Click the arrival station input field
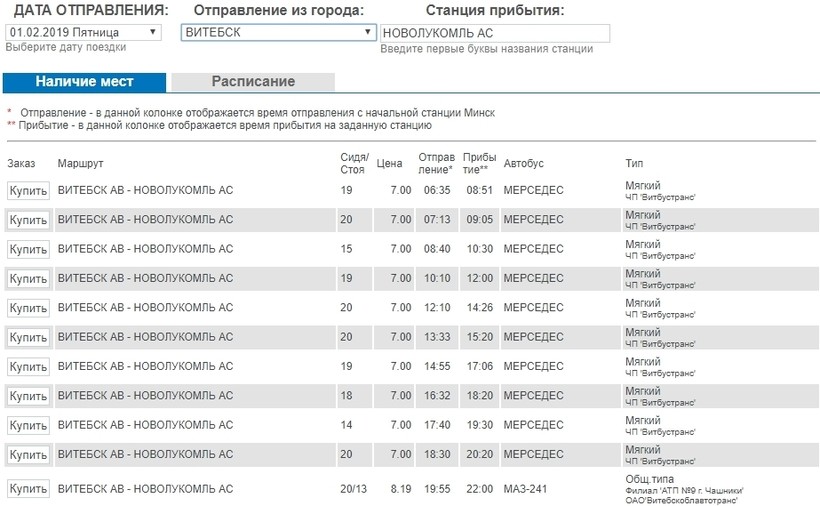Screen dimensions: 820x506 [x=494, y=33]
